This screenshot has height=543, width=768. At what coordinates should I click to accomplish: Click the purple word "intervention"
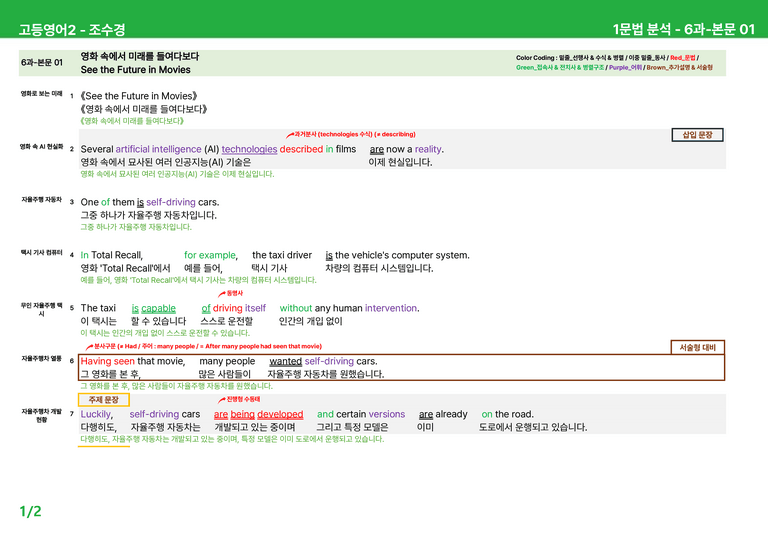pos(391,308)
